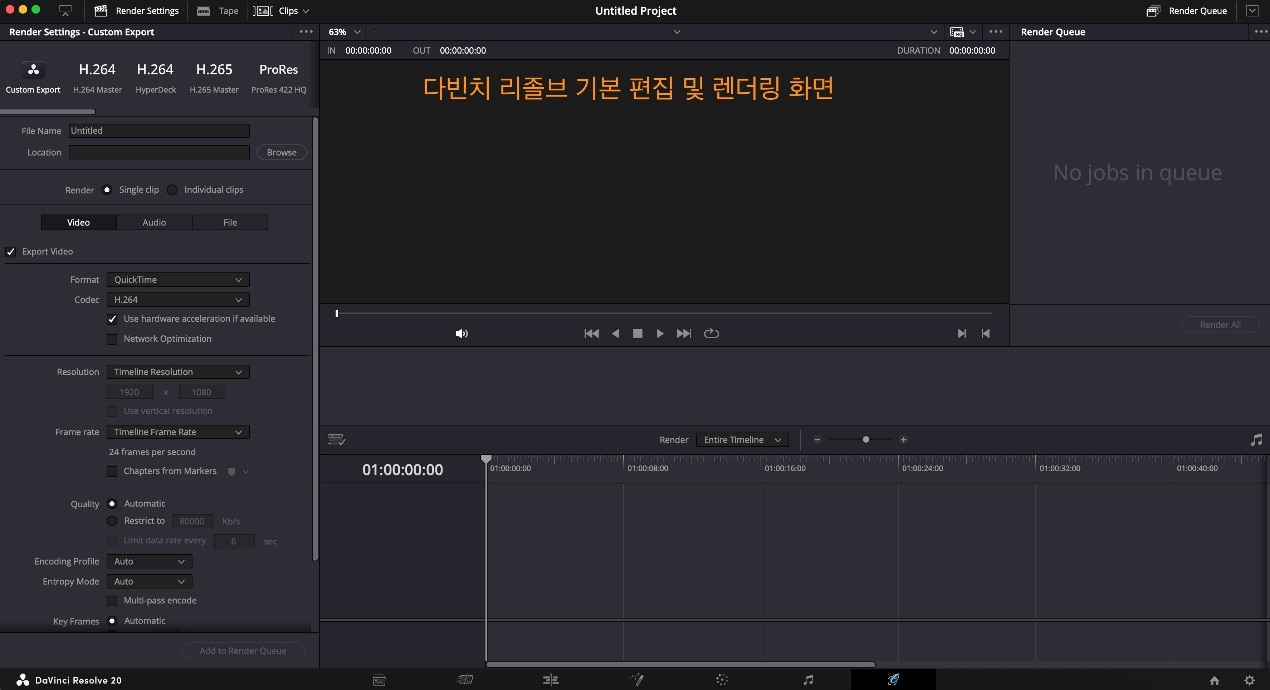Zoom in the timeline with plus button
This screenshot has width=1270, height=690.
[x=903, y=440]
